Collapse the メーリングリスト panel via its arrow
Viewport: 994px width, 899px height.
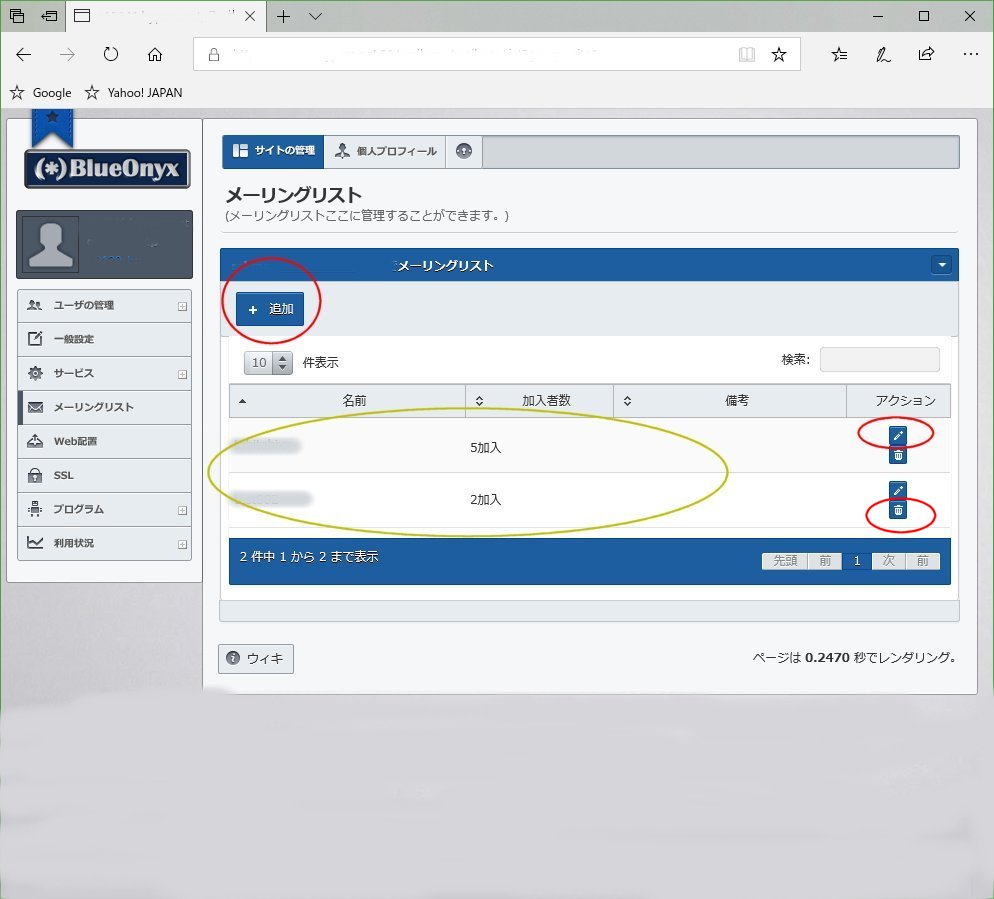click(941, 264)
